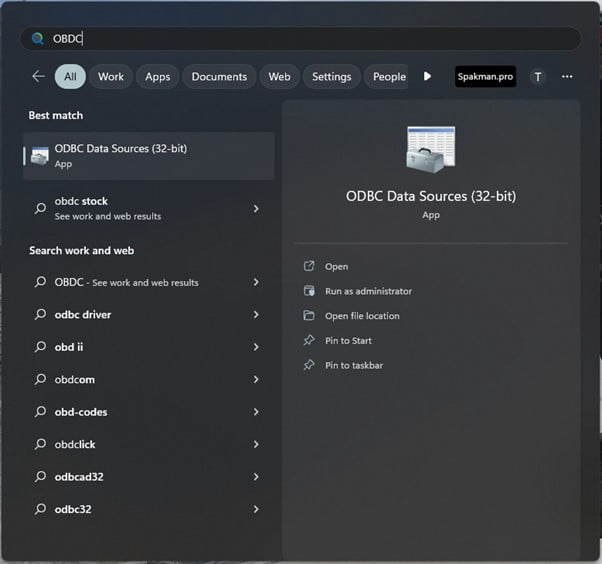Expand the obdc stock result arrow
This screenshot has width=602, height=564.
coord(256,209)
